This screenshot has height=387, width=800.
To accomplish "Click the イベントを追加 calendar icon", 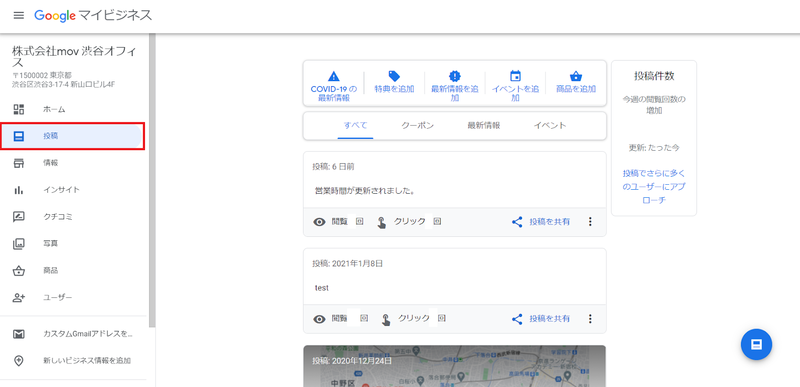I will click(x=515, y=76).
